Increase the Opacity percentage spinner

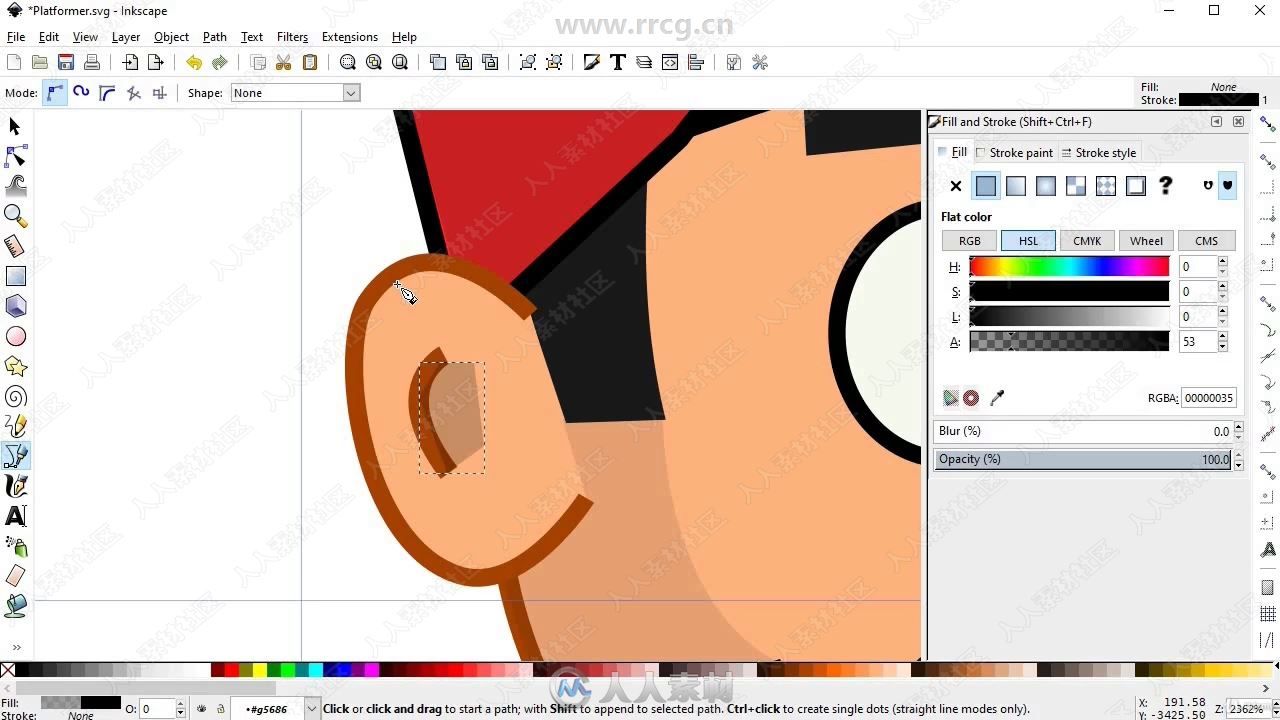1239,455
